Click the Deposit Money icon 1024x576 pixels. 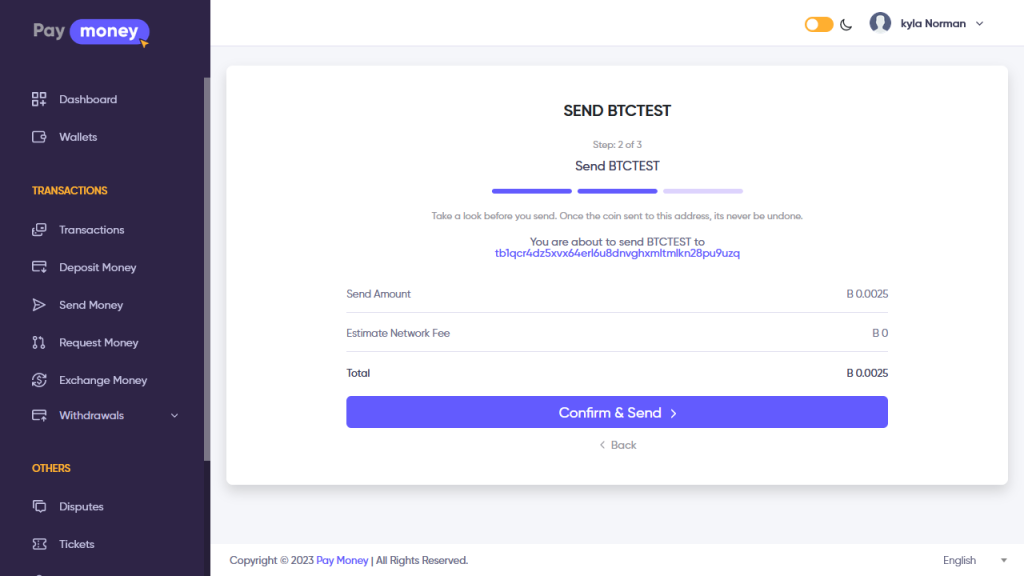39,267
